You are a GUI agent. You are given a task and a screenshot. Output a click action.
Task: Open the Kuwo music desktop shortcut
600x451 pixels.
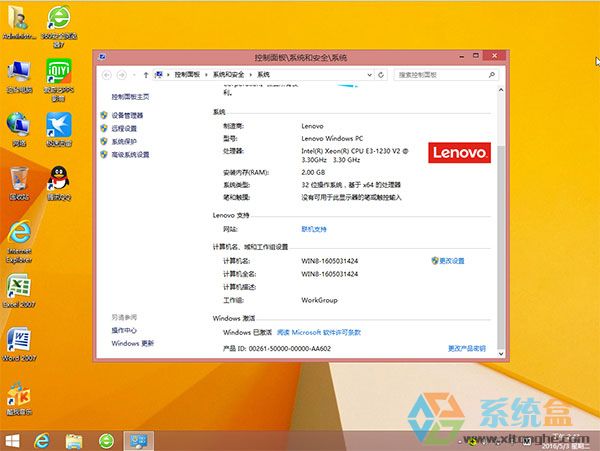[19, 398]
